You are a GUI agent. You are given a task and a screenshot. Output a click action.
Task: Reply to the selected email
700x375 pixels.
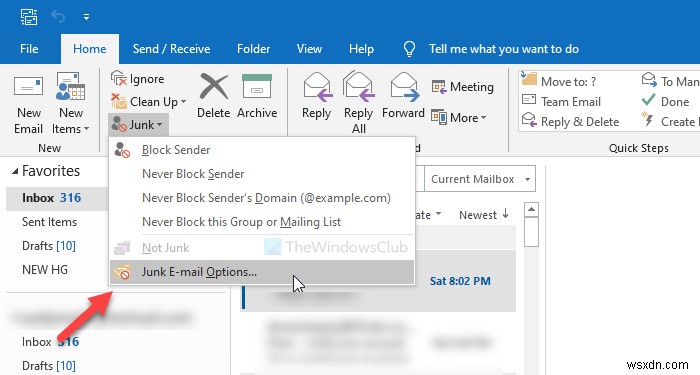(316, 96)
